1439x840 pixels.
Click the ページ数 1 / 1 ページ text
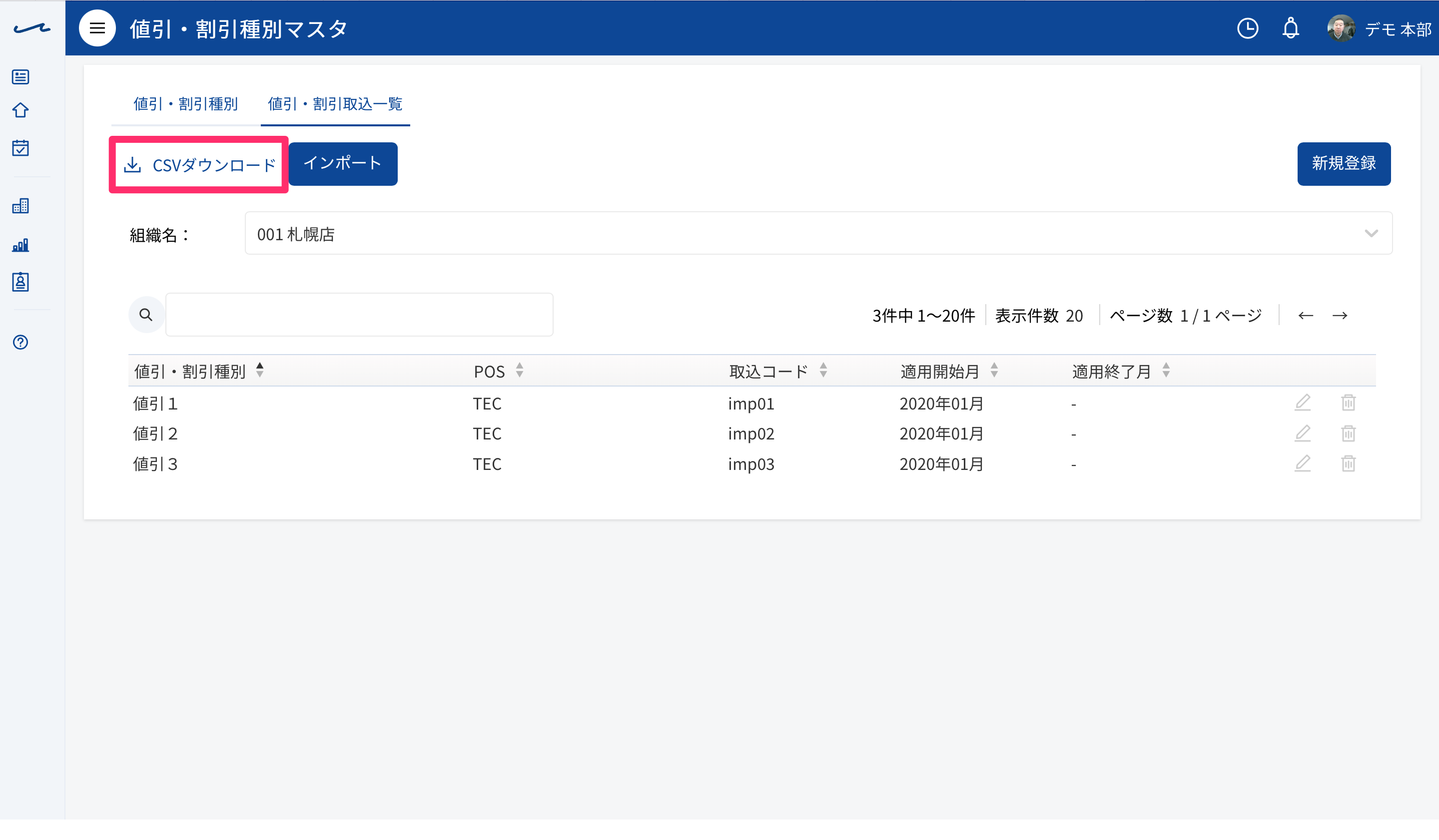(x=1186, y=316)
